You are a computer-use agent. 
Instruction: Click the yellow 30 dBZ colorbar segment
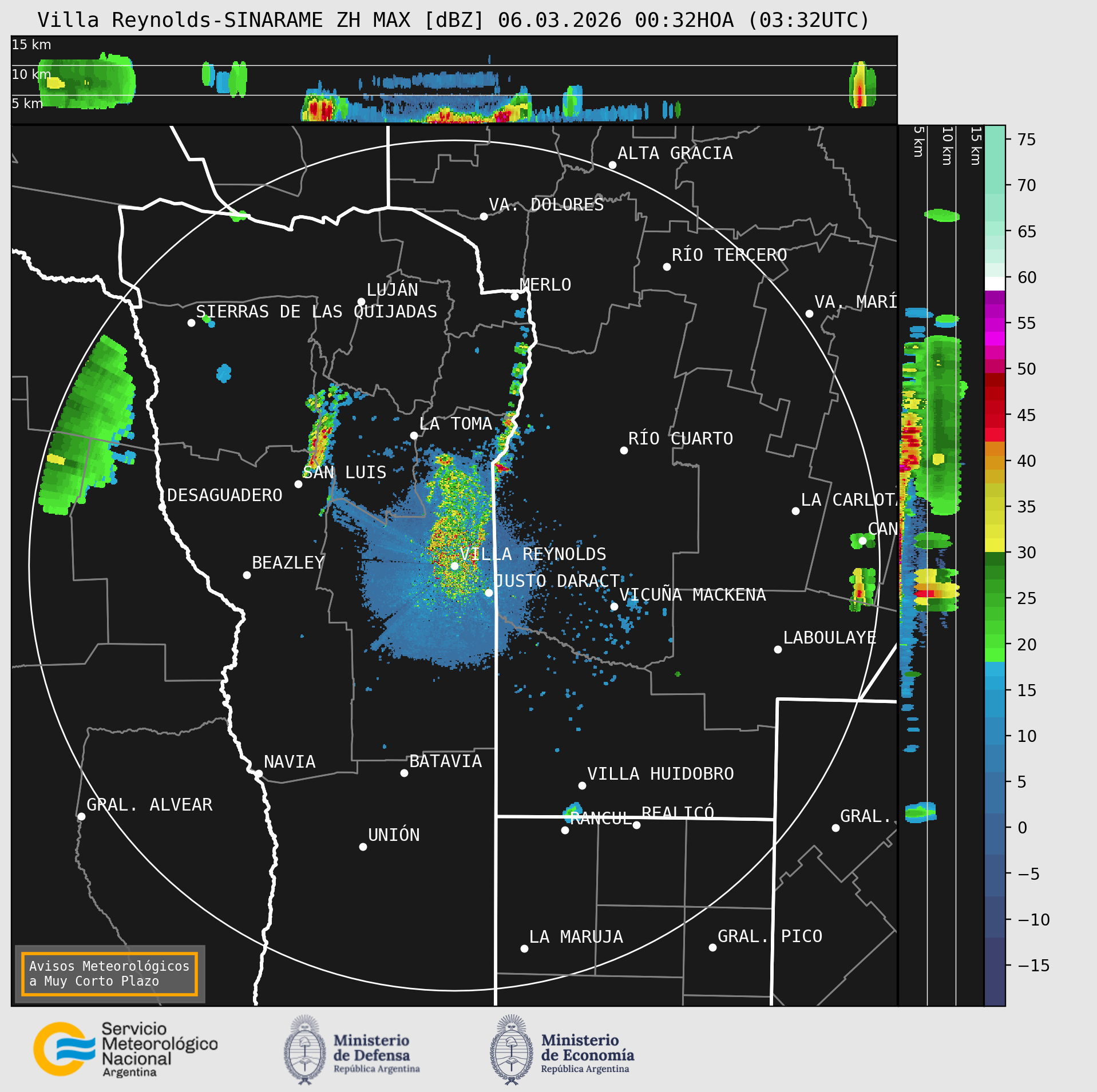[995, 545]
